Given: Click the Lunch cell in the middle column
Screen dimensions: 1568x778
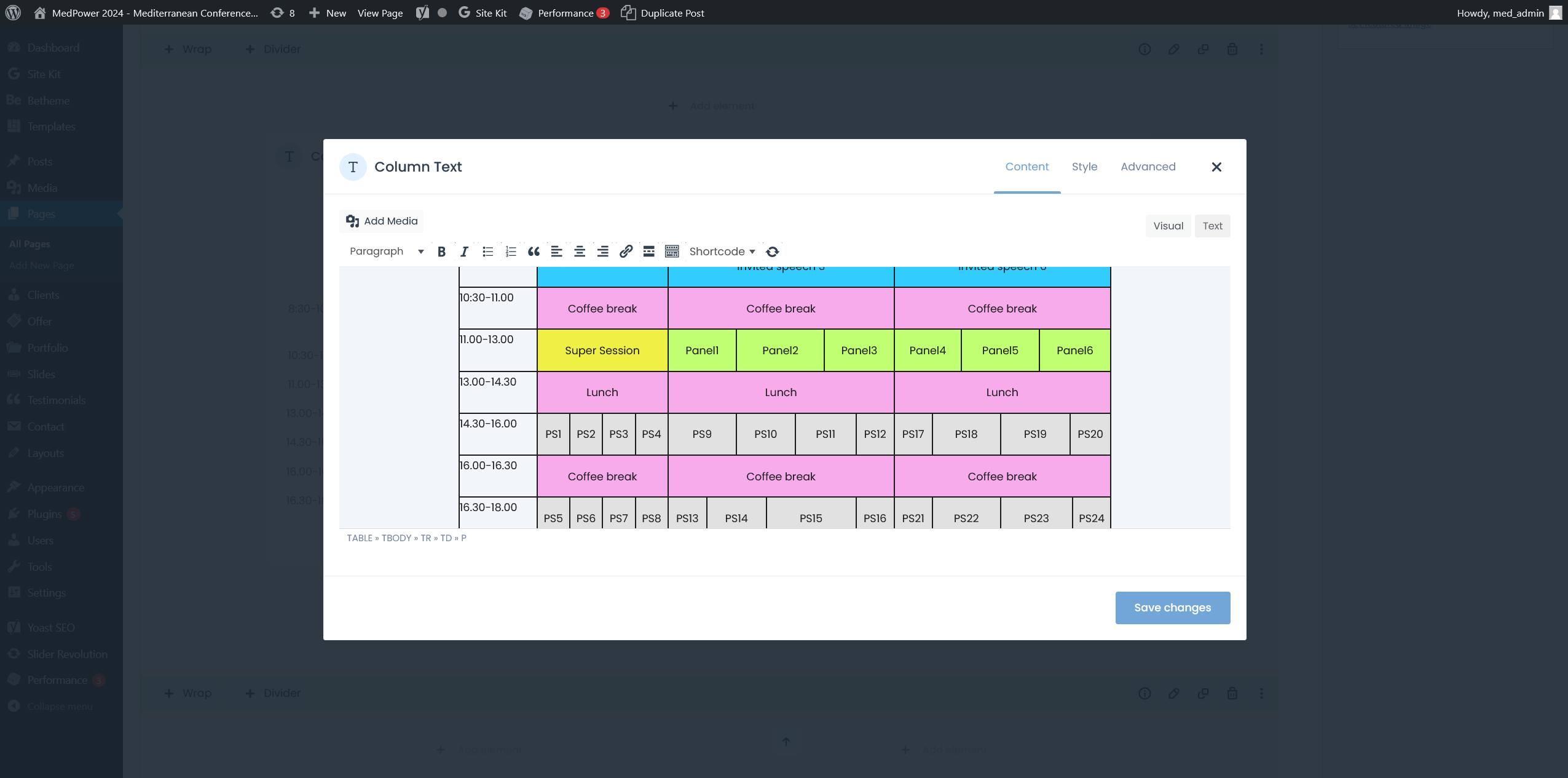Looking at the screenshot, I should (781, 392).
